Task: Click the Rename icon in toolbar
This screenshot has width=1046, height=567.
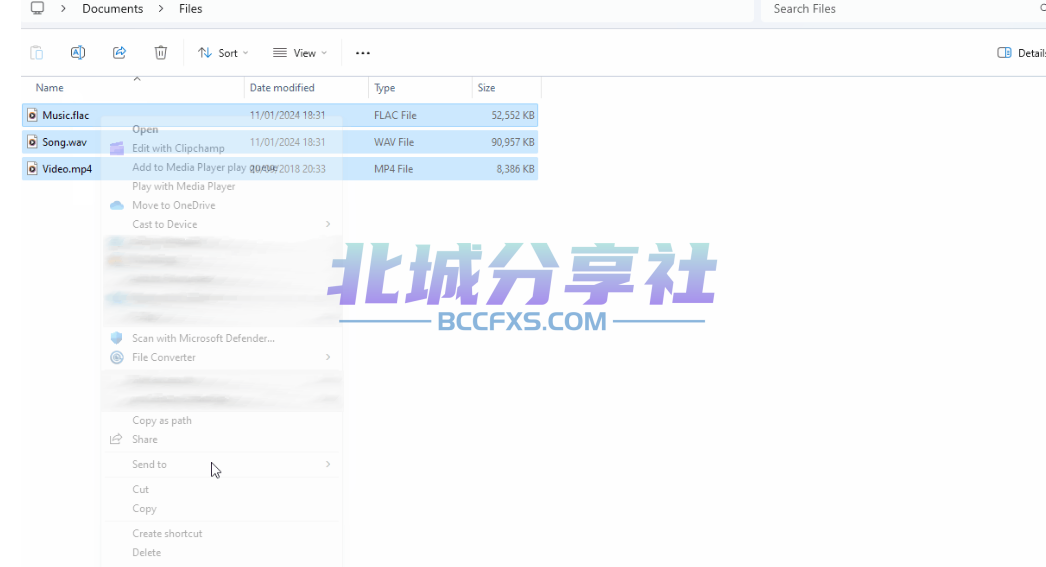Action: pyautogui.click(x=78, y=53)
